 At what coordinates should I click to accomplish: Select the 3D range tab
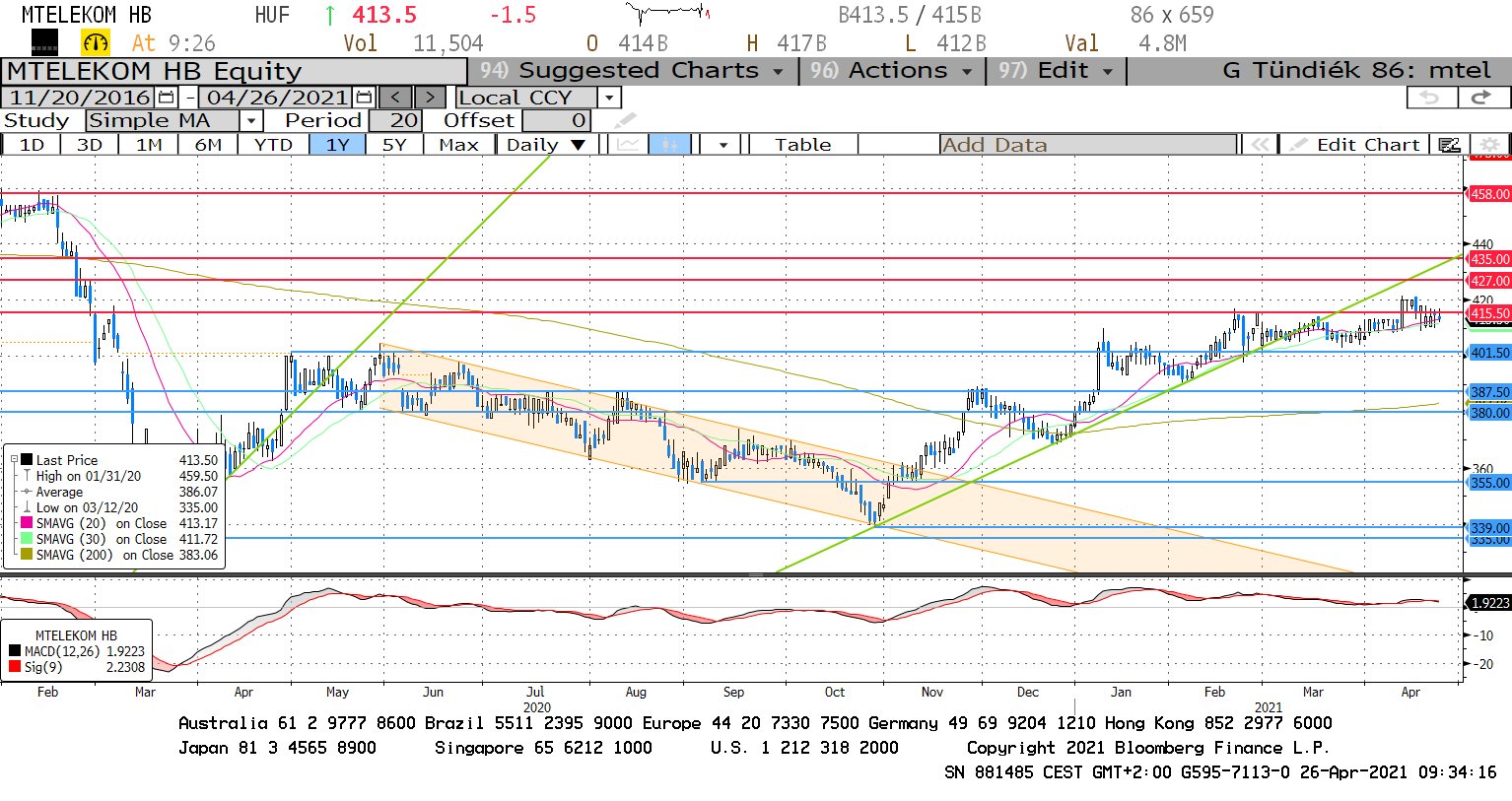click(x=90, y=145)
